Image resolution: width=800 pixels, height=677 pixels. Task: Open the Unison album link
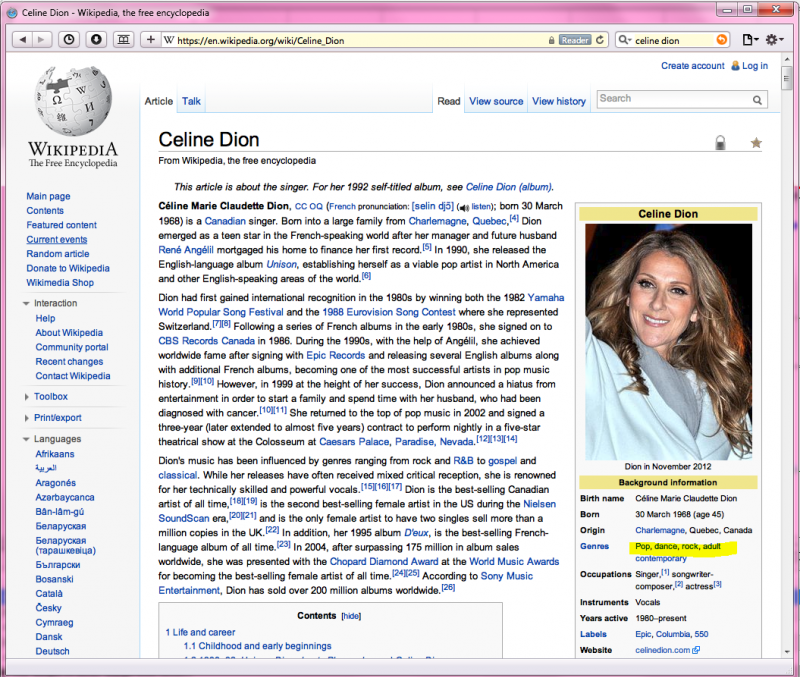pyautogui.click(x=281, y=264)
